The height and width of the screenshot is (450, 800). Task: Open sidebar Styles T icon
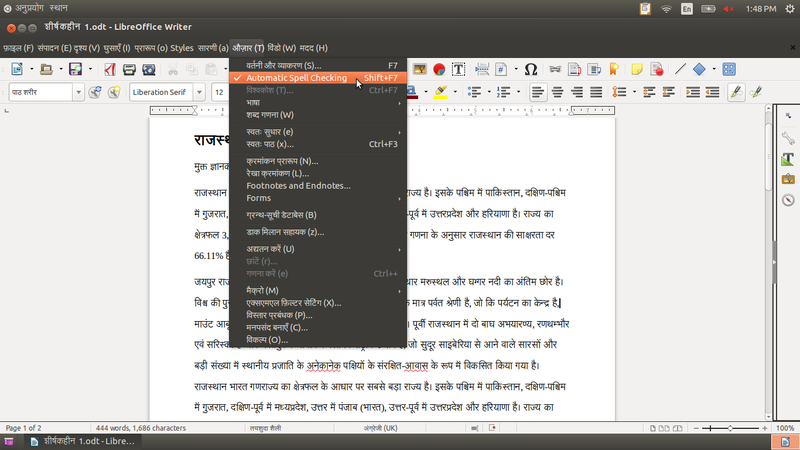[x=788, y=159]
